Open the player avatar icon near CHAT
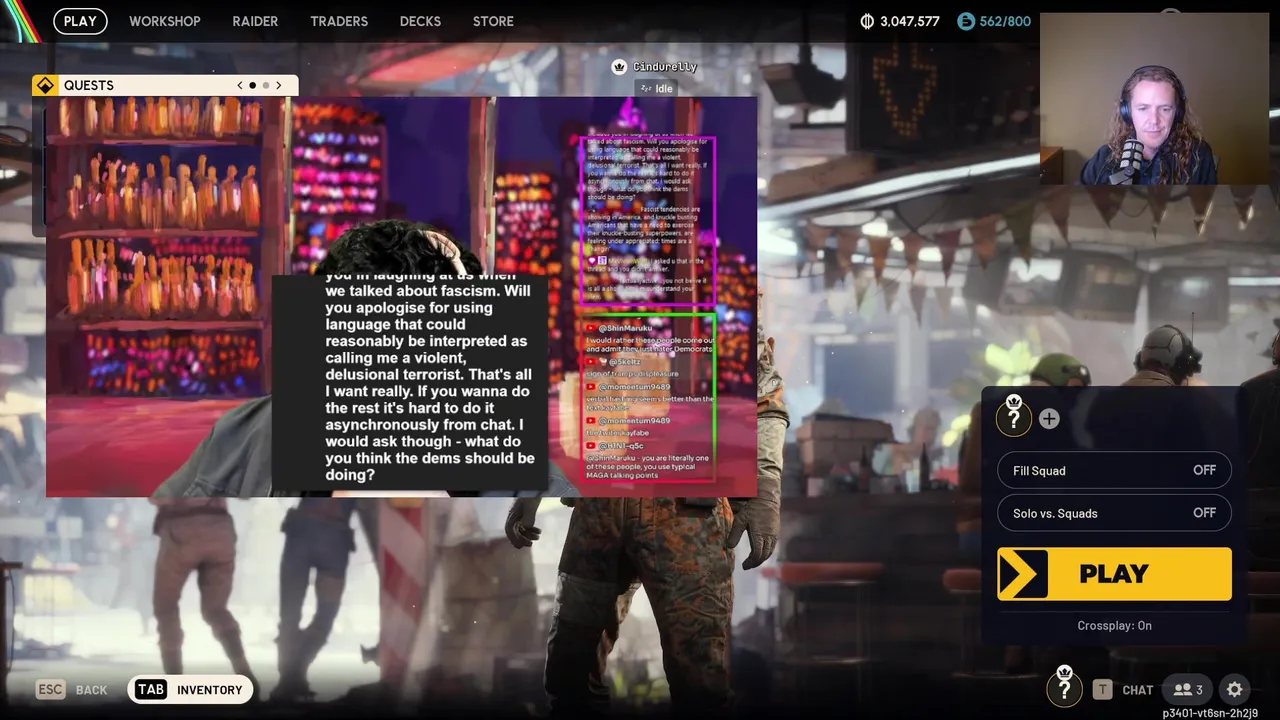This screenshot has height=720, width=1280. (1064, 687)
